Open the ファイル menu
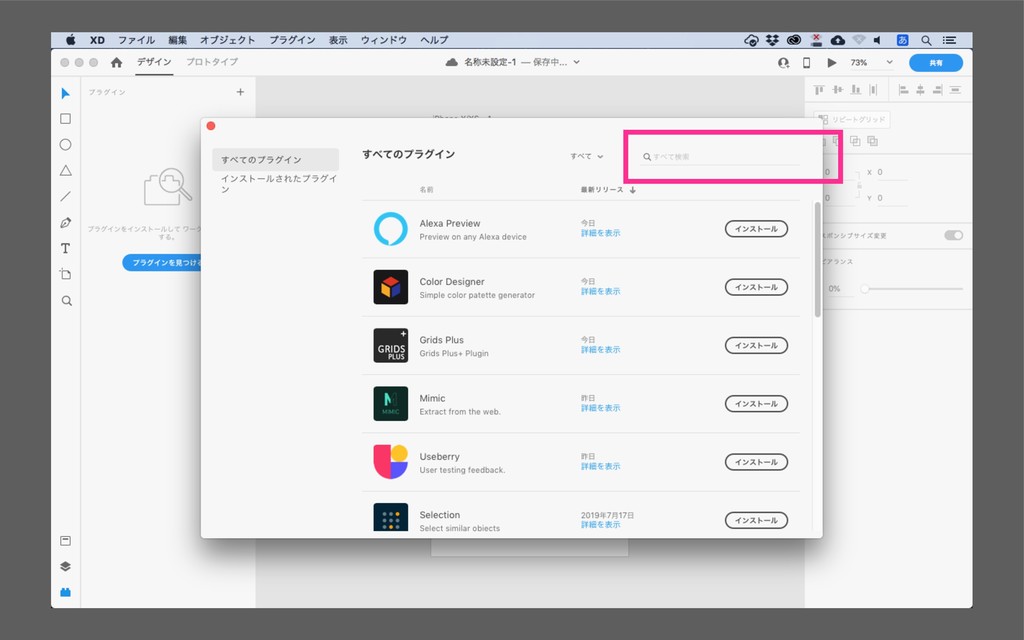Viewport: 1024px width, 640px height. click(136, 40)
